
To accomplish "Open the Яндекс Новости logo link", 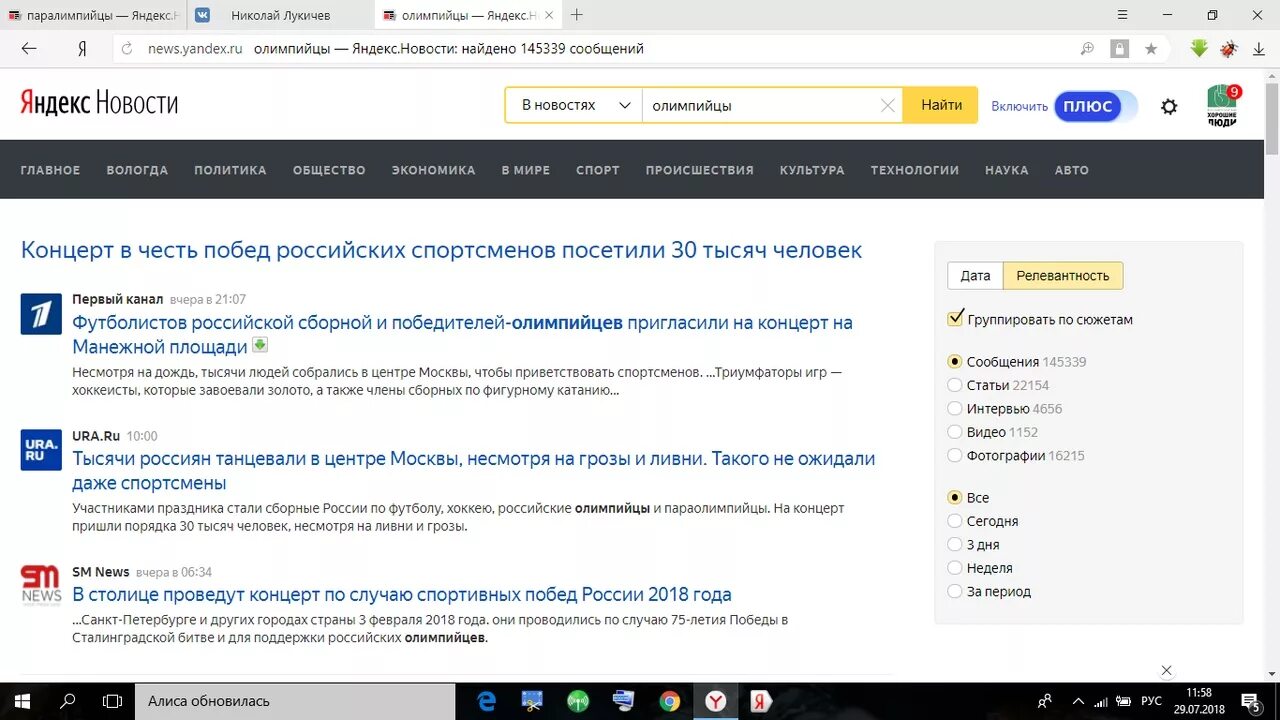I will 99,103.
